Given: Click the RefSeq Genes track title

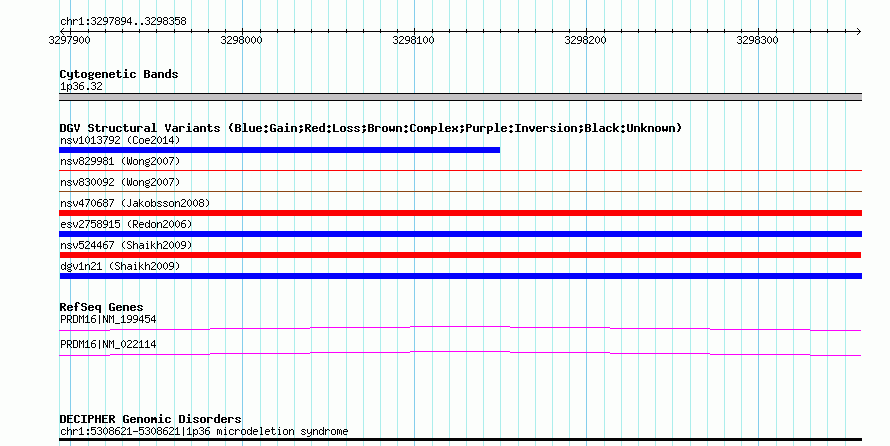Looking at the screenshot, I should coord(101,307).
